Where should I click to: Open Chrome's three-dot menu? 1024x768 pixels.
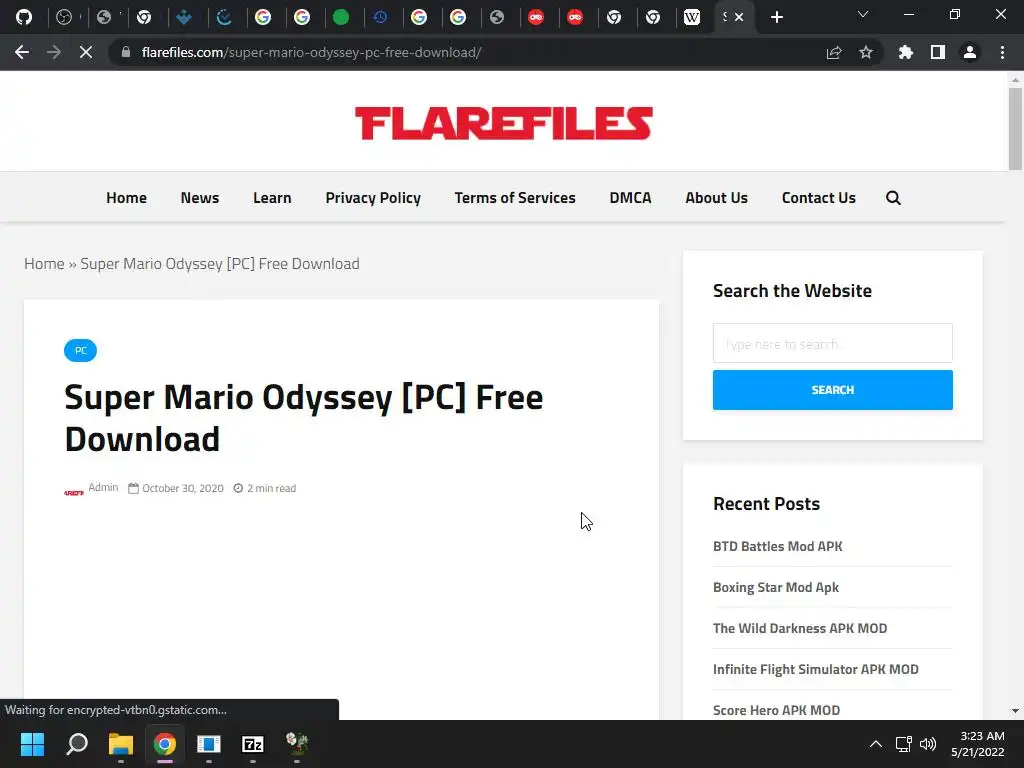1002,52
